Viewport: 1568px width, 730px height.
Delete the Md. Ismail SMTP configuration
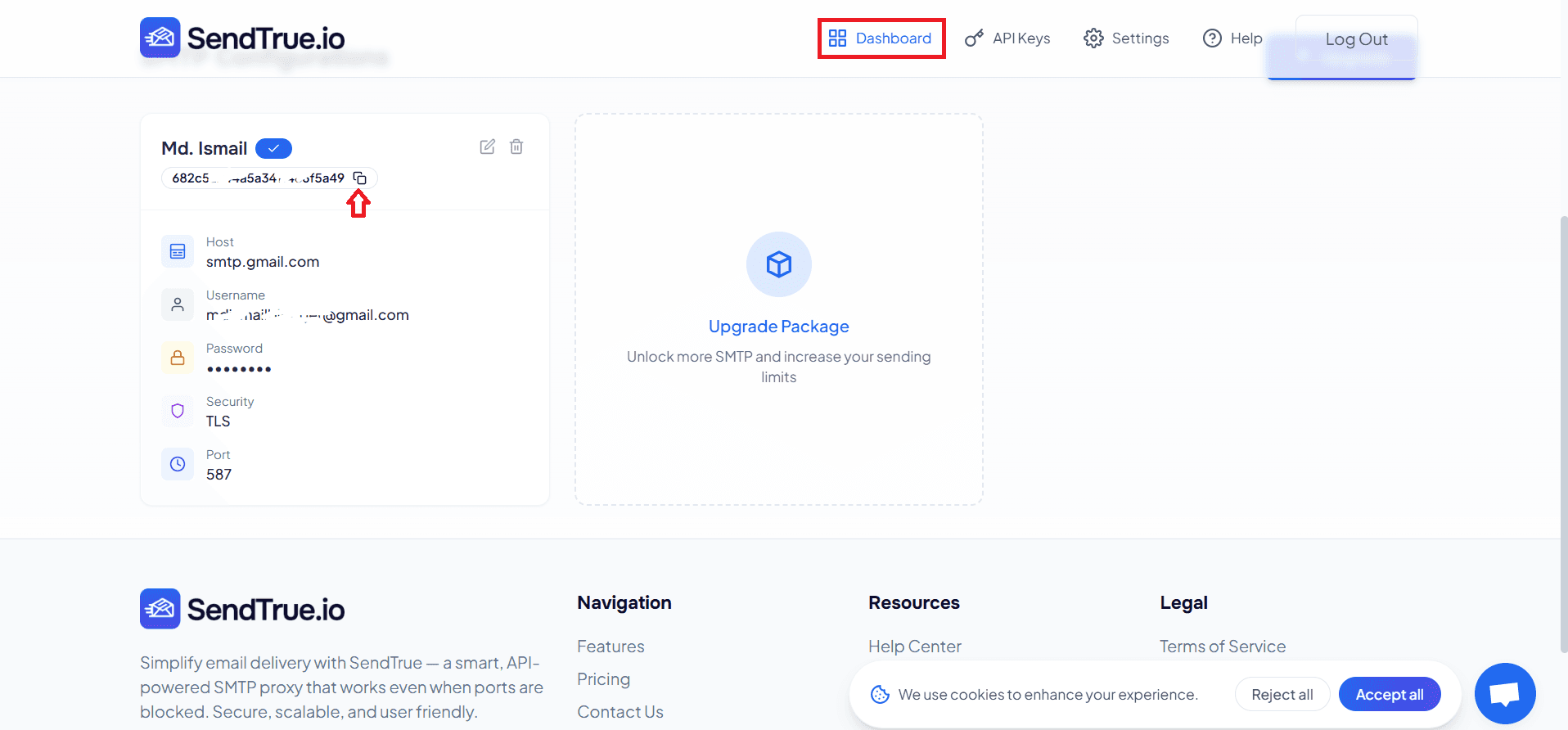[x=516, y=146]
